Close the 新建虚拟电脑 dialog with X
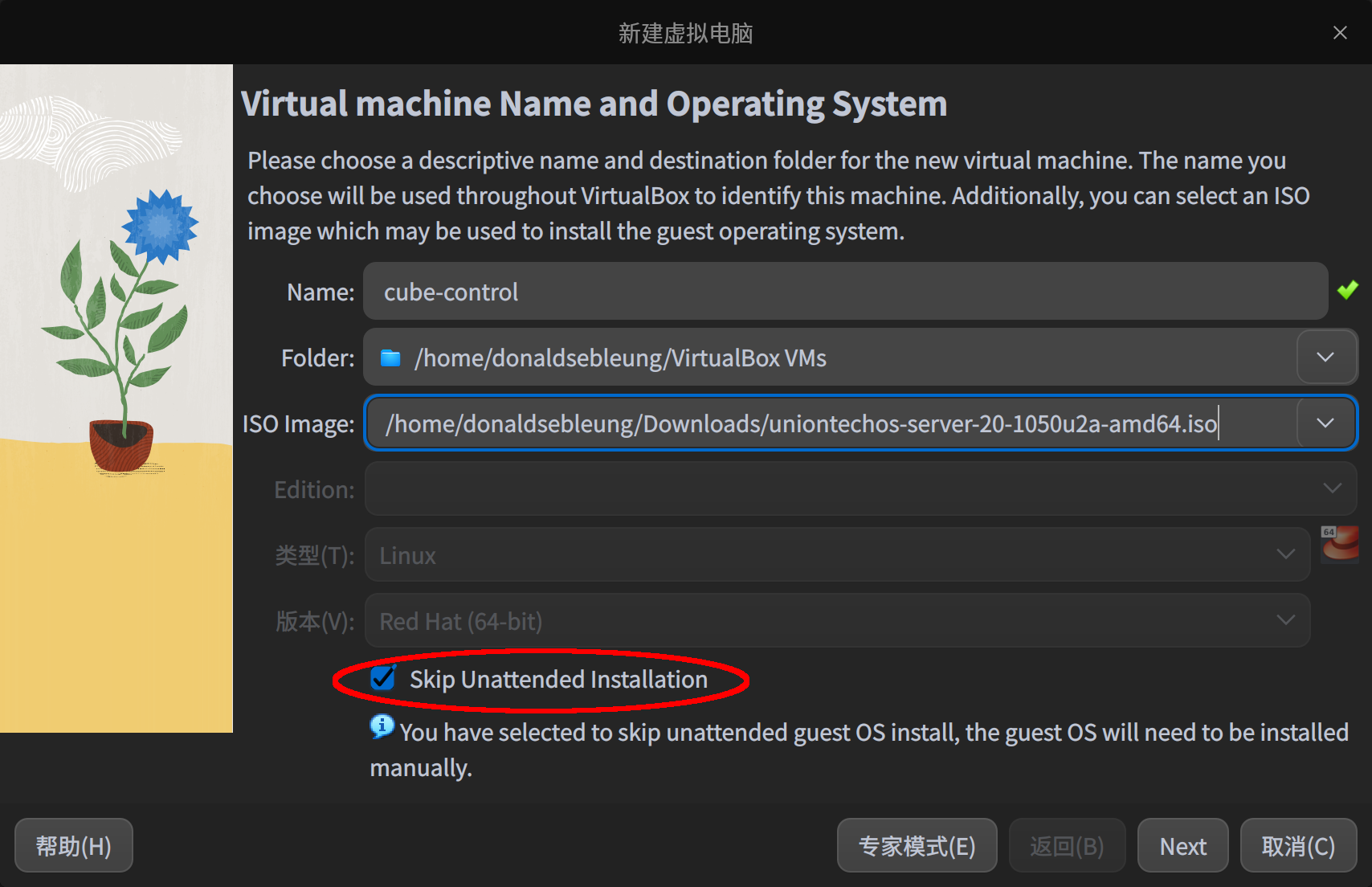 (1340, 32)
